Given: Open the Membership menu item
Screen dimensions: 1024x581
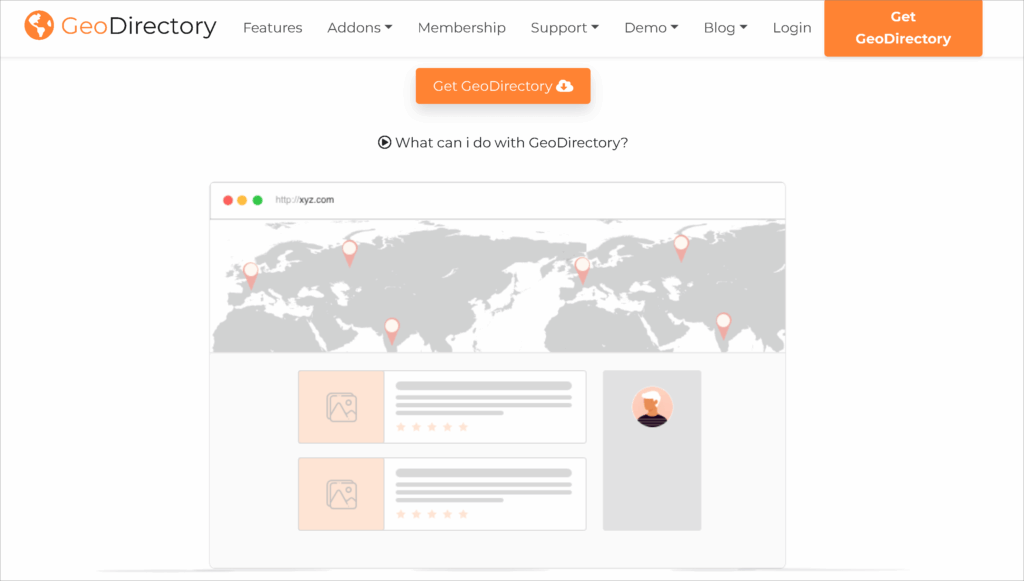Looking at the screenshot, I should [461, 28].
